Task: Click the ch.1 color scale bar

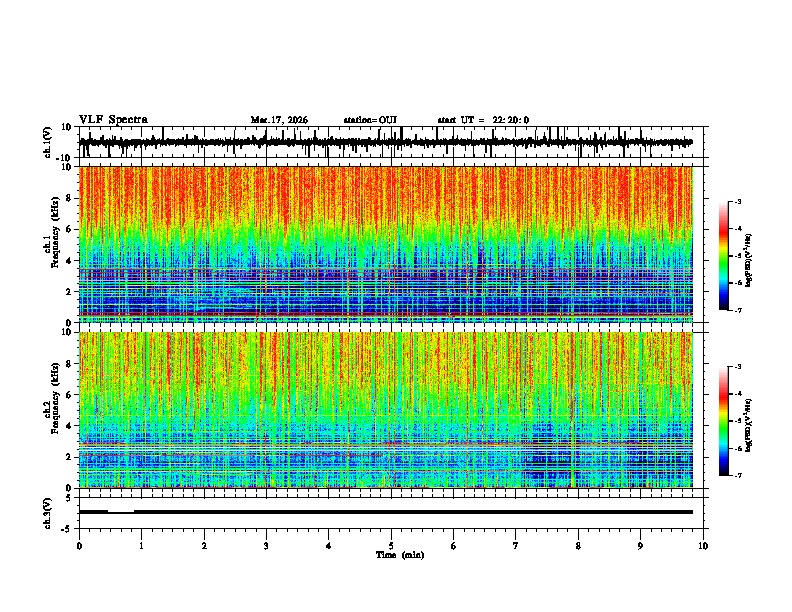Action: 724,256
